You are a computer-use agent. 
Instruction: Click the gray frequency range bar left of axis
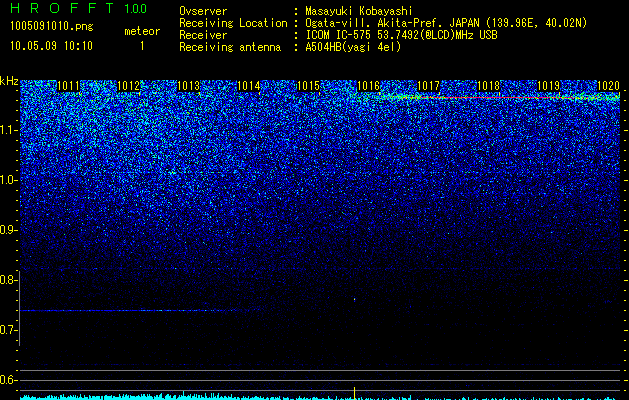click(x=20, y=308)
